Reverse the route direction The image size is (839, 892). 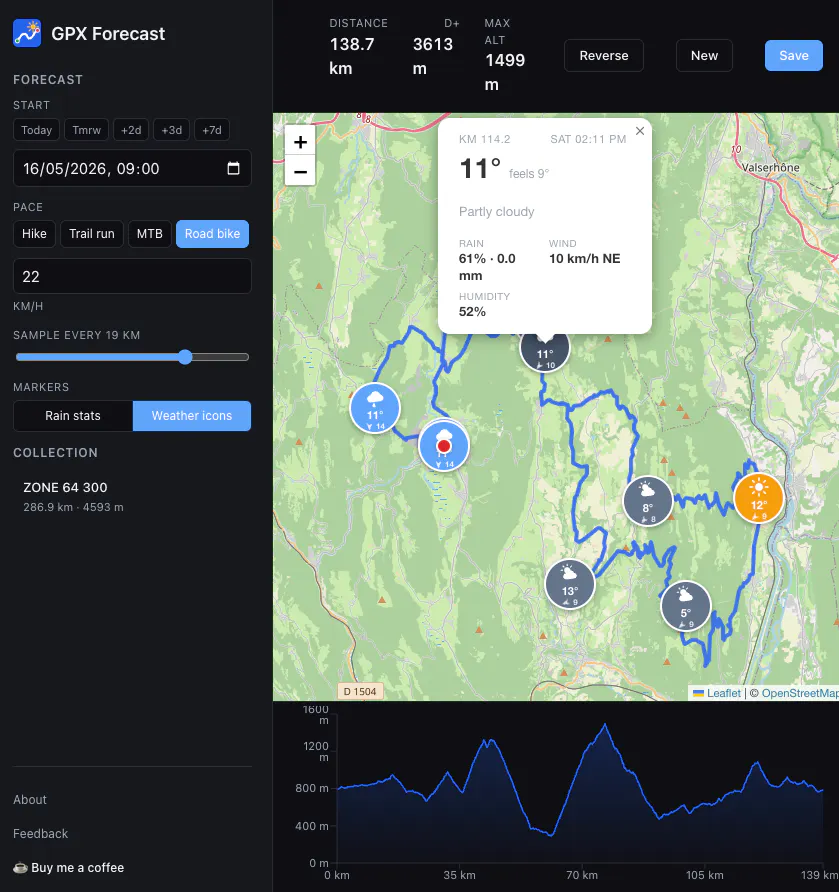tap(604, 56)
